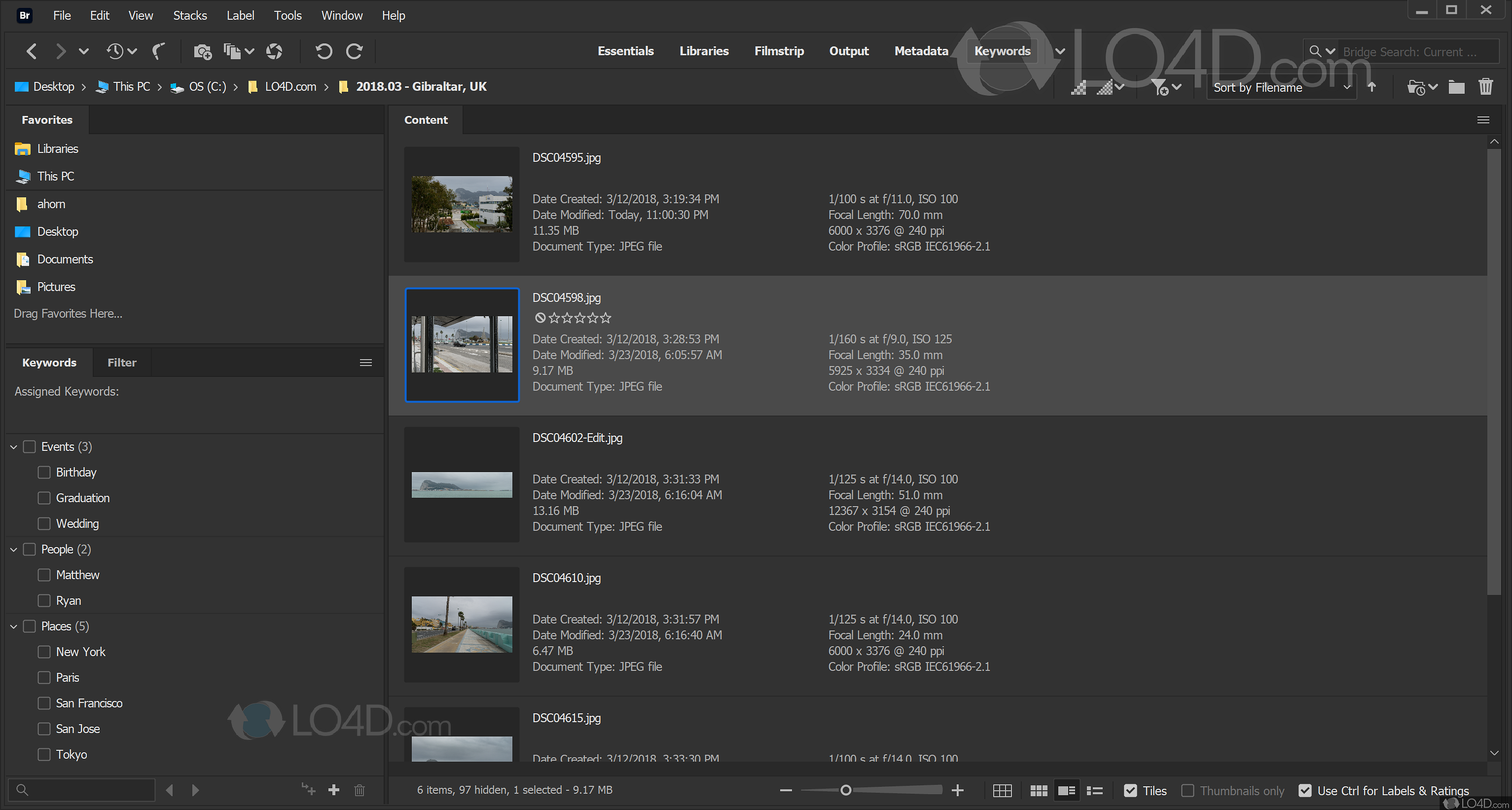Click Get Photos from Camera icon
Viewport: 1512px width, 810px height.
point(203,52)
